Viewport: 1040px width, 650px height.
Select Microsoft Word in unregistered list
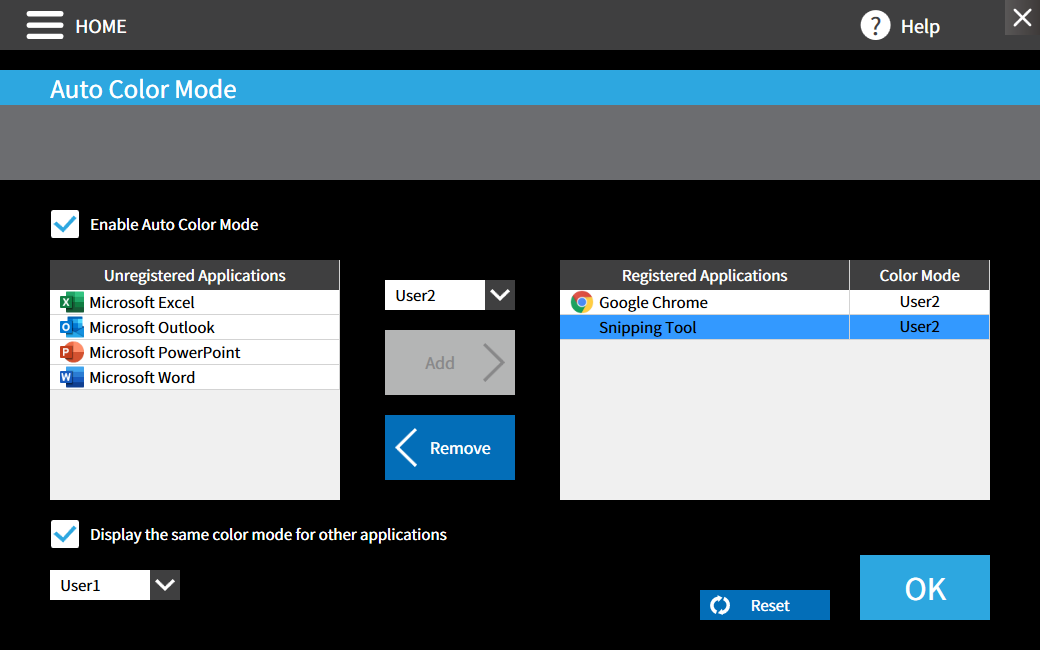[195, 377]
